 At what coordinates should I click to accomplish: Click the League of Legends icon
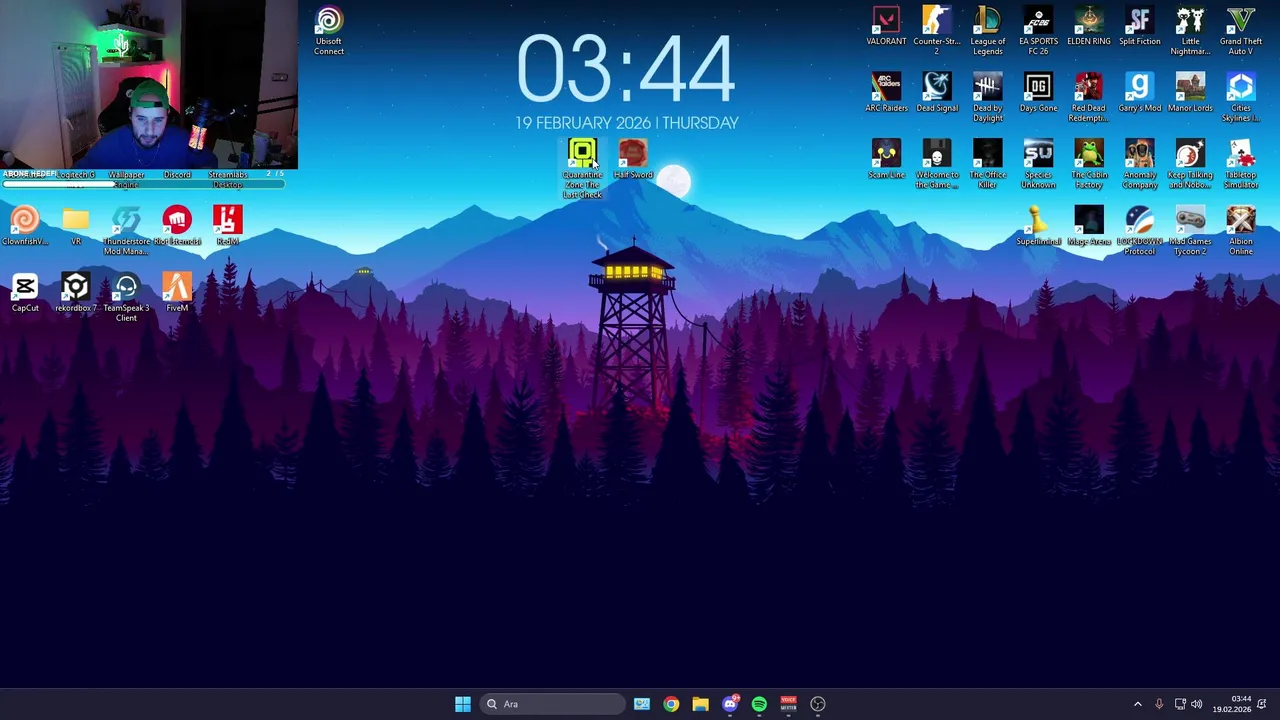click(x=988, y=31)
